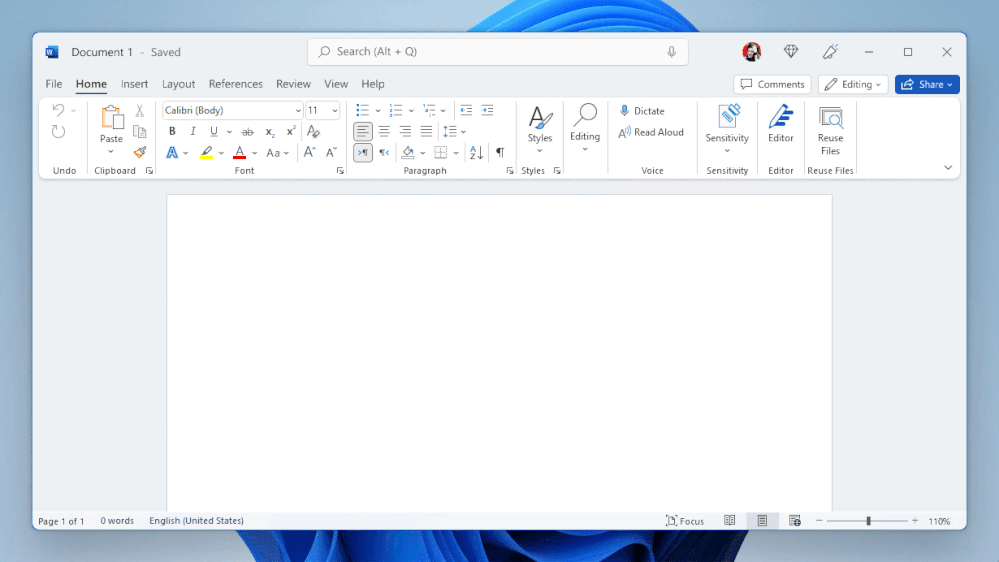Switch to the Review tab
Viewport: 999px width, 562px height.
pyautogui.click(x=293, y=84)
